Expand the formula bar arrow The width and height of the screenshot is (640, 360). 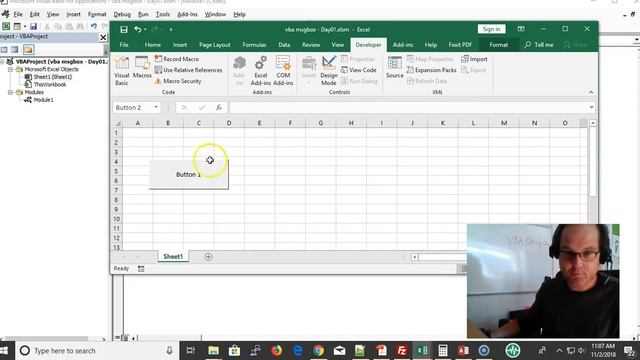pyautogui.click(x=591, y=107)
